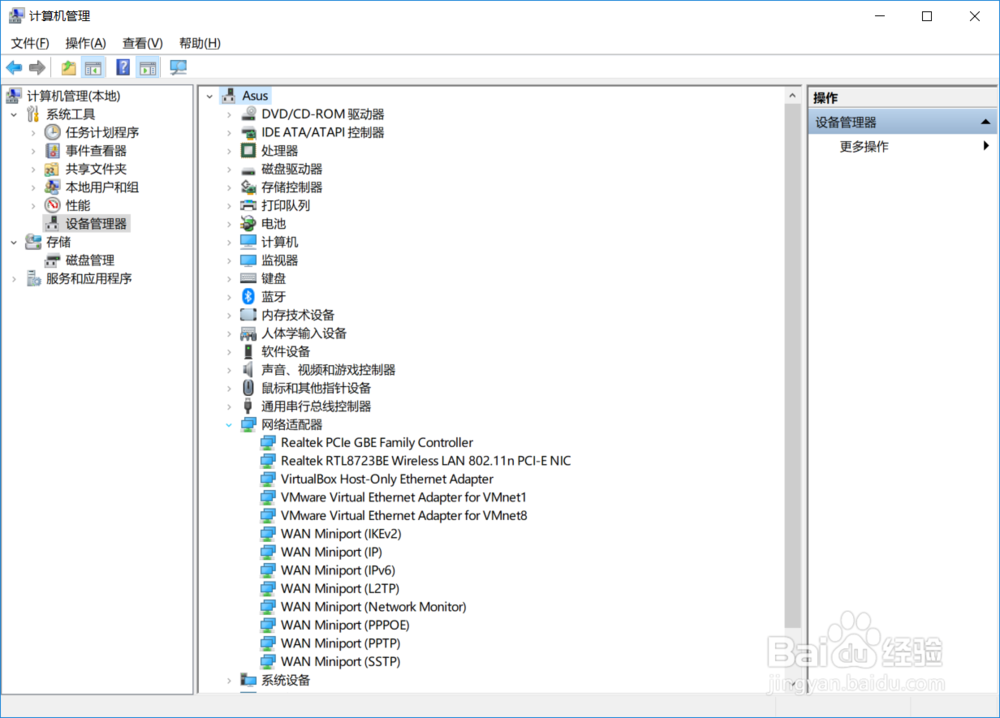Viewport: 1000px width, 718px height.
Task: Click the Bluetooth 蓝牙 icon
Action: 248,297
